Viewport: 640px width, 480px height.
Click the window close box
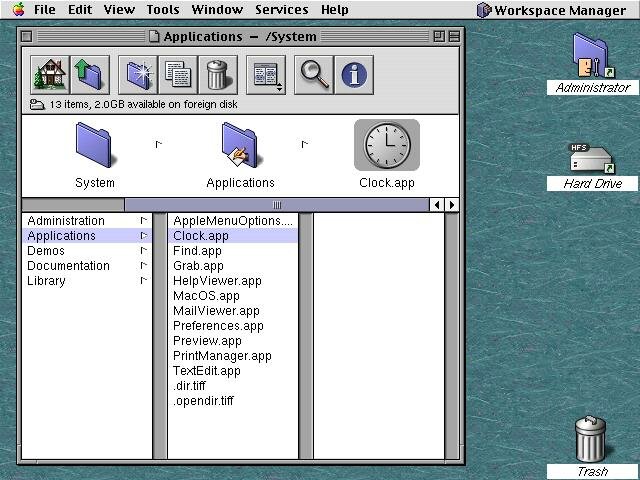click(x=27, y=37)
